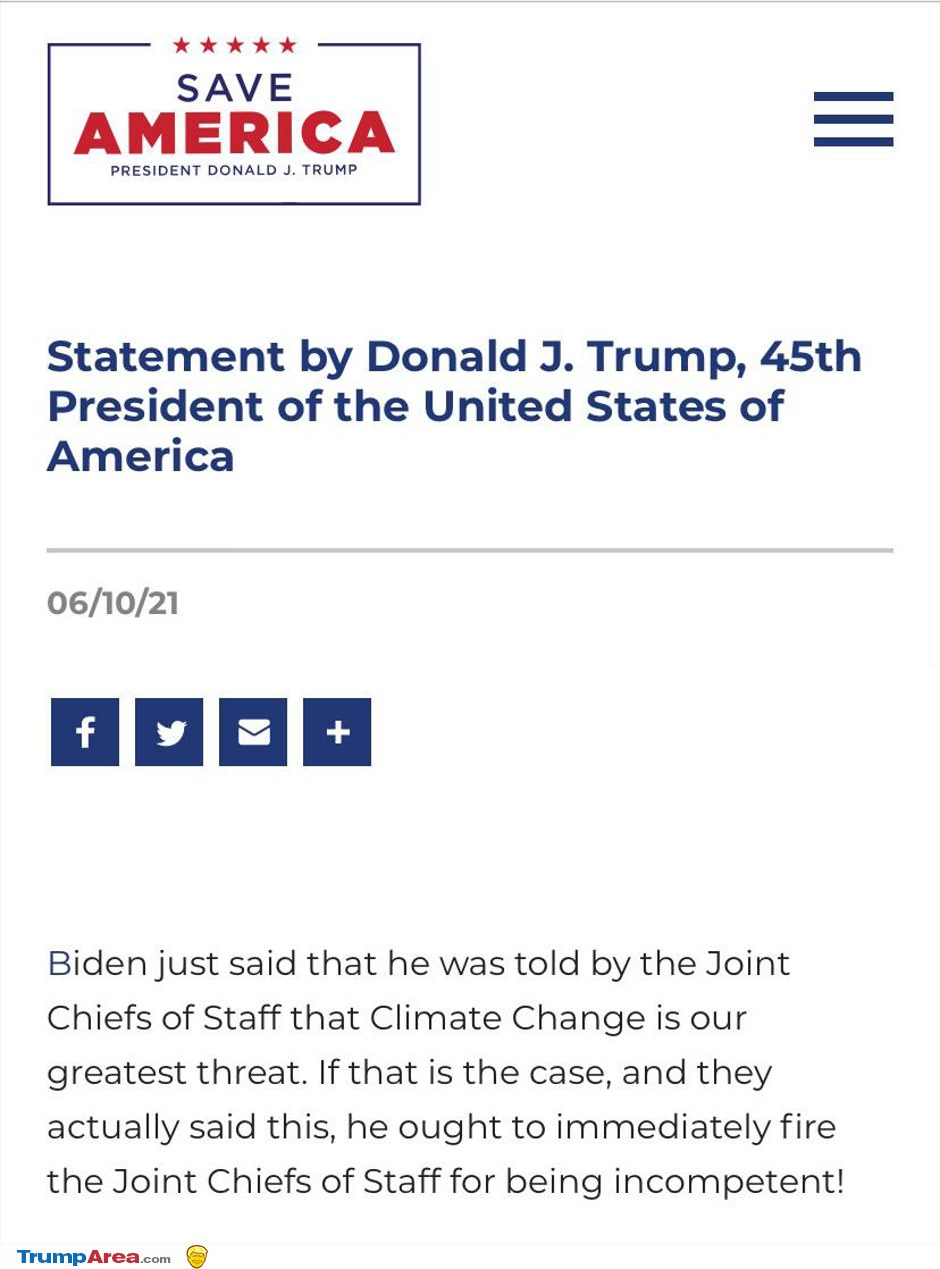The width and height of the screenshot is (940, 1269).
Task: Open more sharing options plus icon
Action: point(337,732)
